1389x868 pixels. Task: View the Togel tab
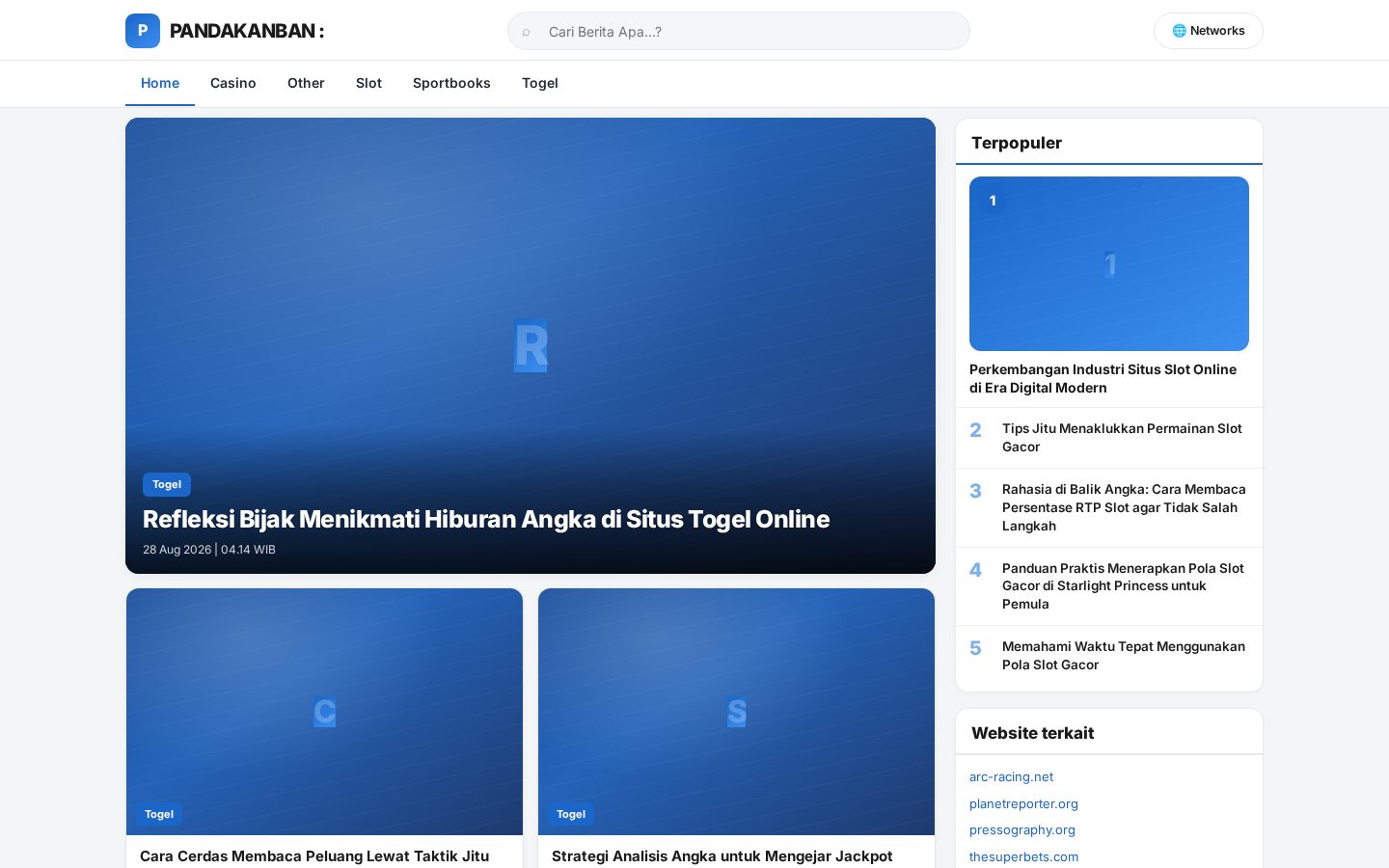click(540, 83)
